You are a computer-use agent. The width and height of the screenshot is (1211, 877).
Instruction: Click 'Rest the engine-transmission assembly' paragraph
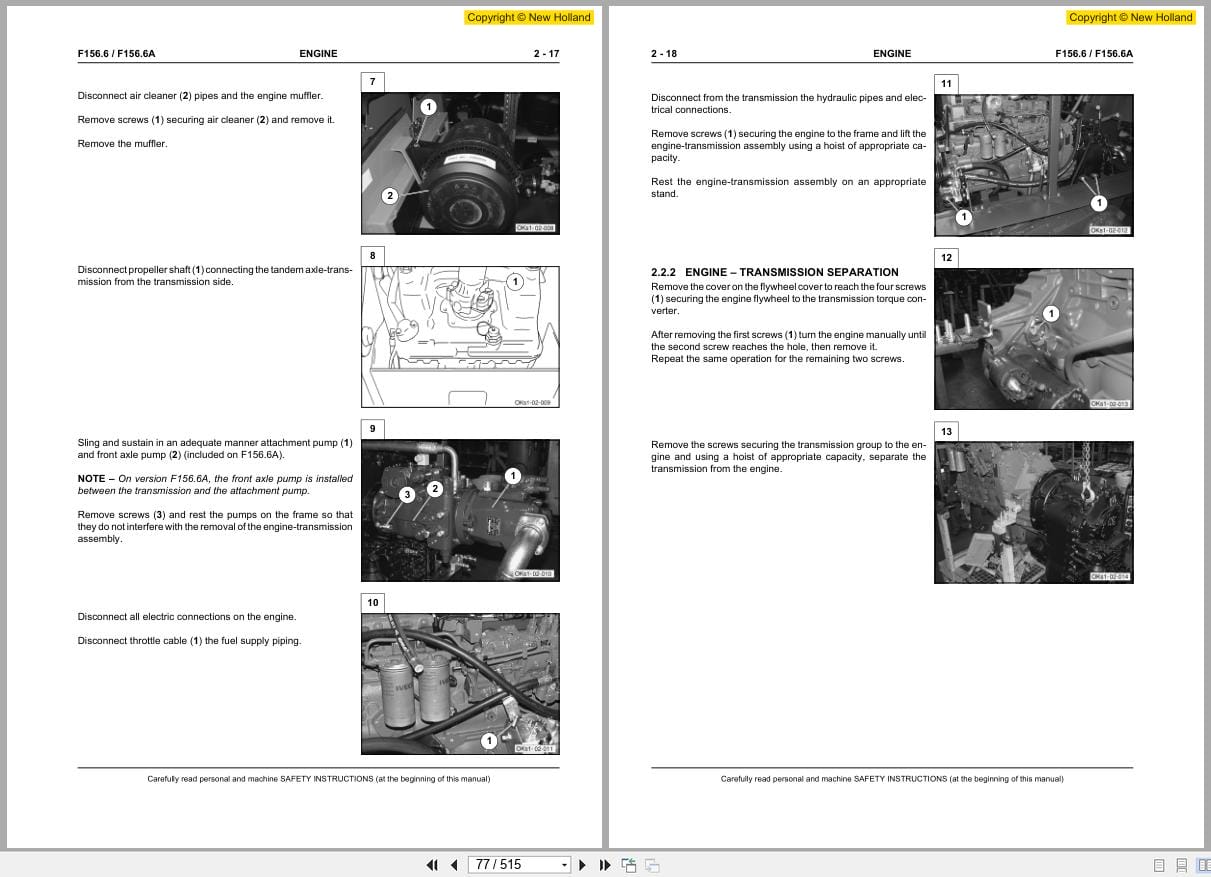(x=788, y=188)
